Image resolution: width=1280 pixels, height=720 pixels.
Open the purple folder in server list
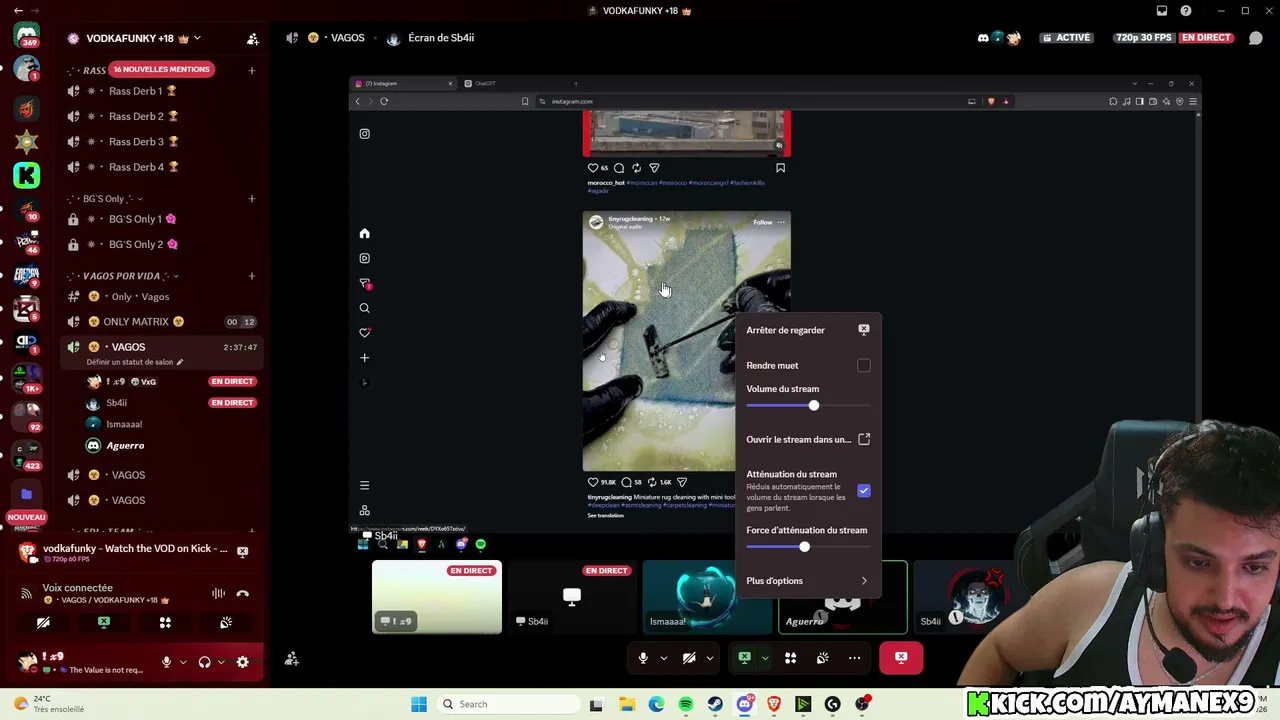(27, 494)
